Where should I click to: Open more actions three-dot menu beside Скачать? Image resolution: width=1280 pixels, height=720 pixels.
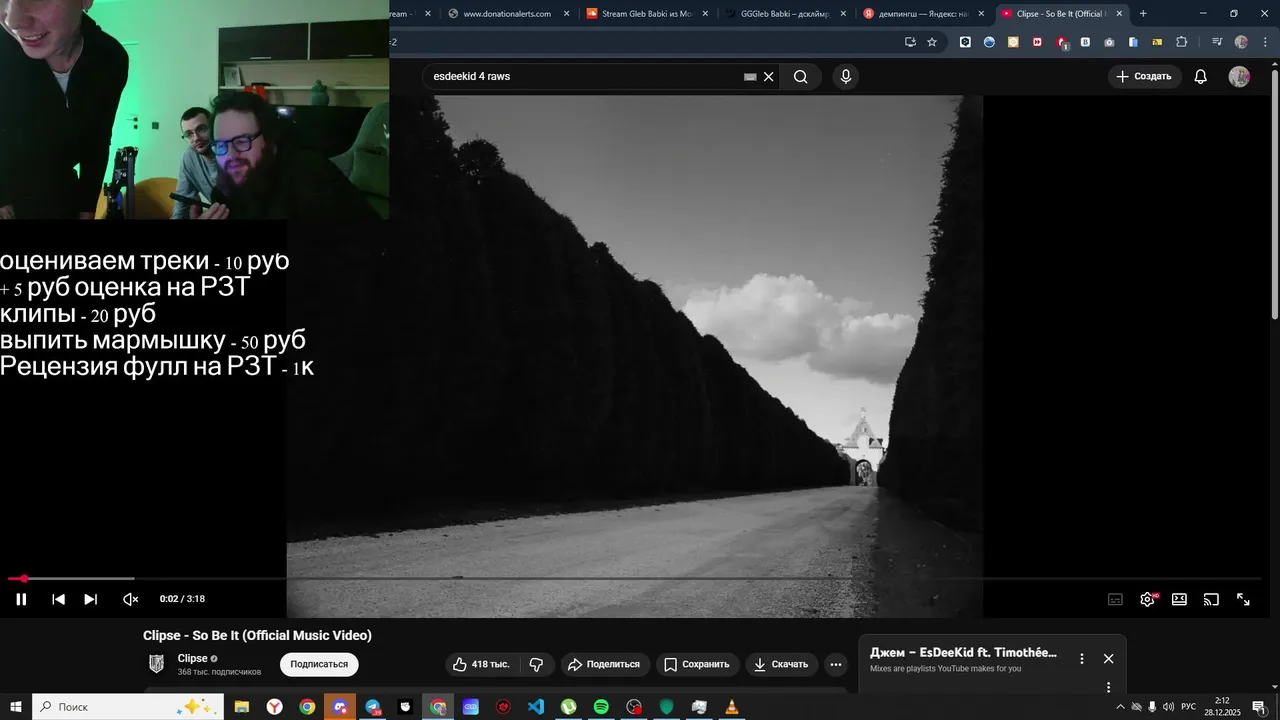click(836, 664)
